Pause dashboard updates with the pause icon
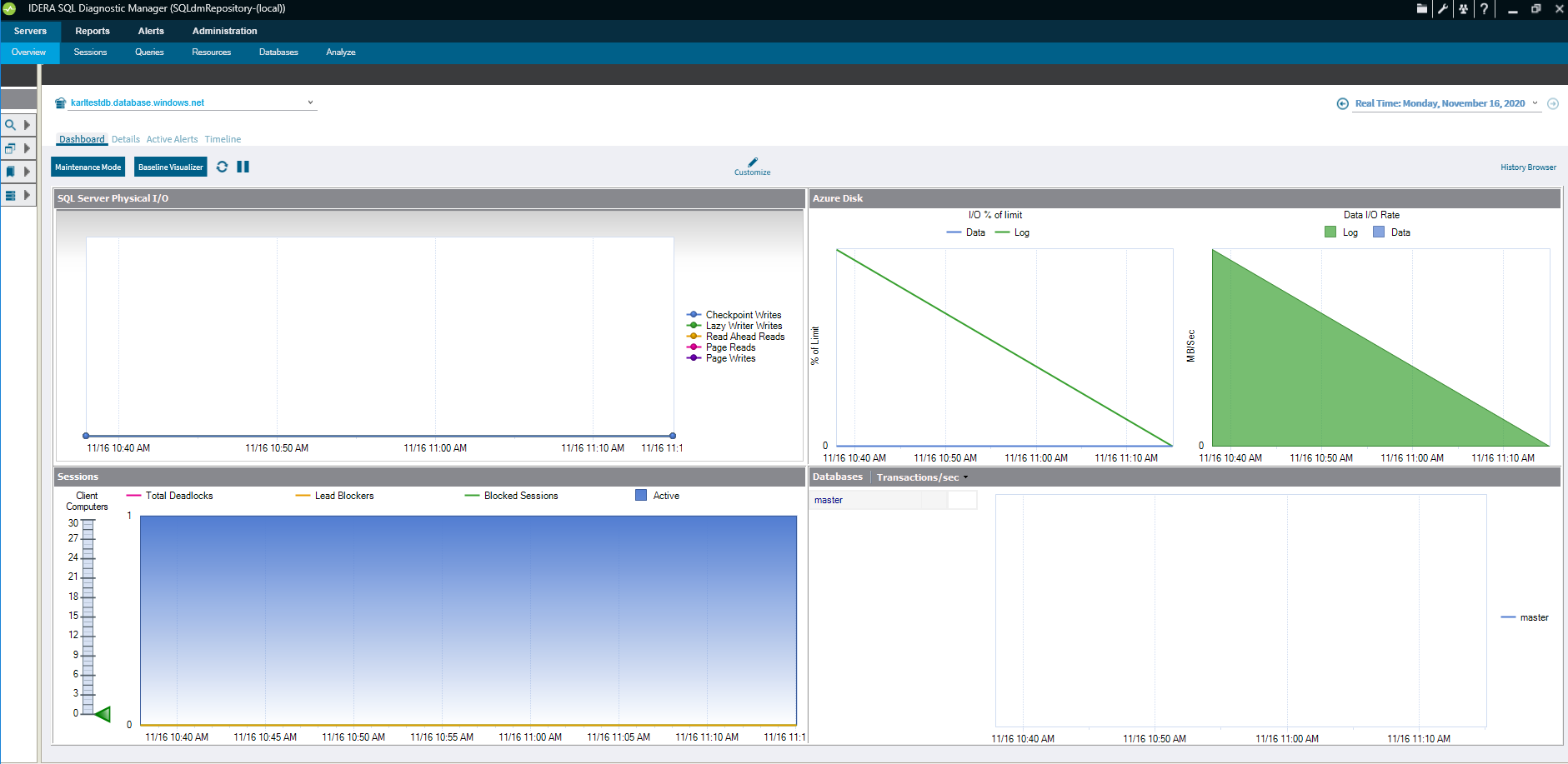 [243, 167]
